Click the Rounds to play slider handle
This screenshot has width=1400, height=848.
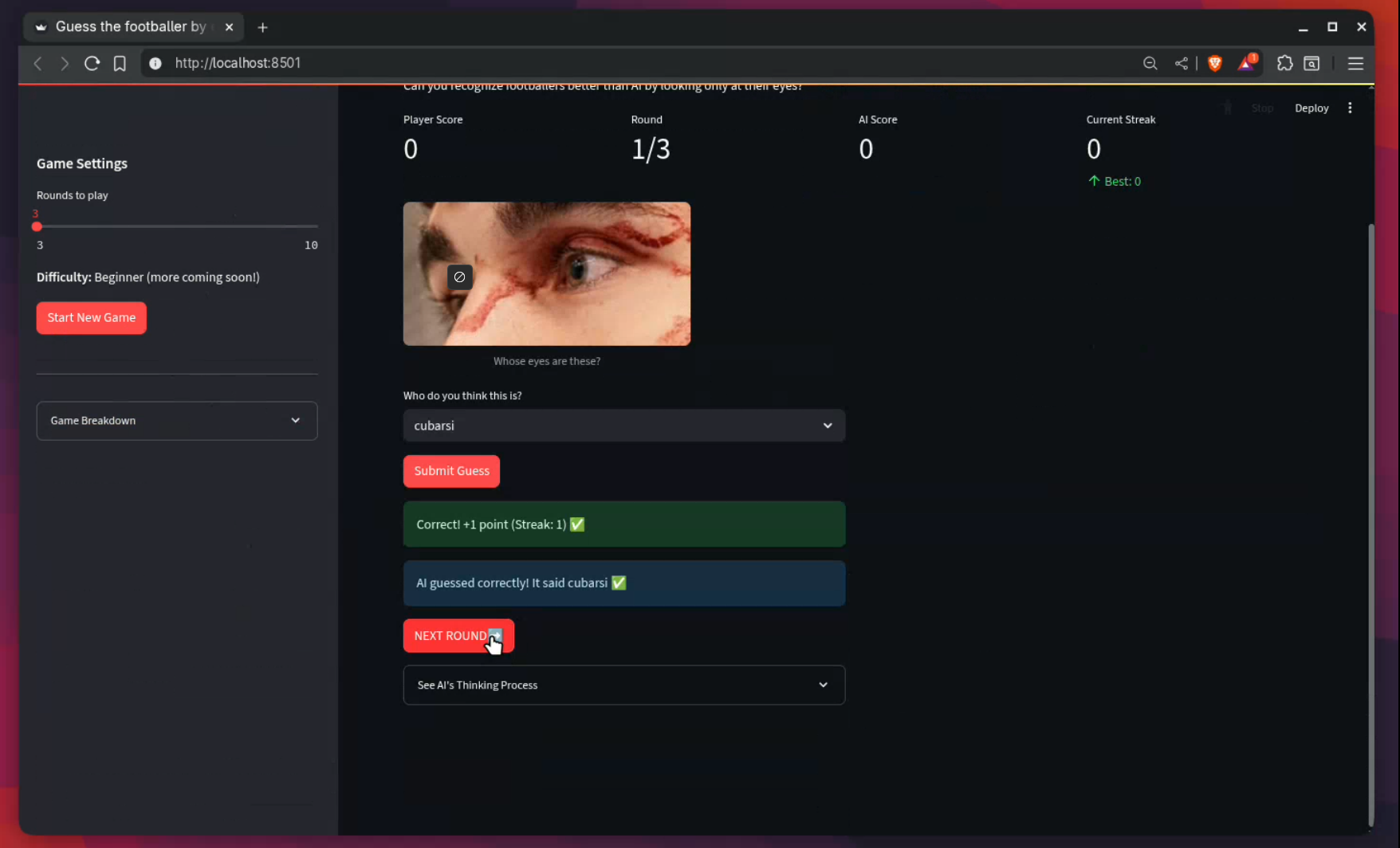pos(37,227)
